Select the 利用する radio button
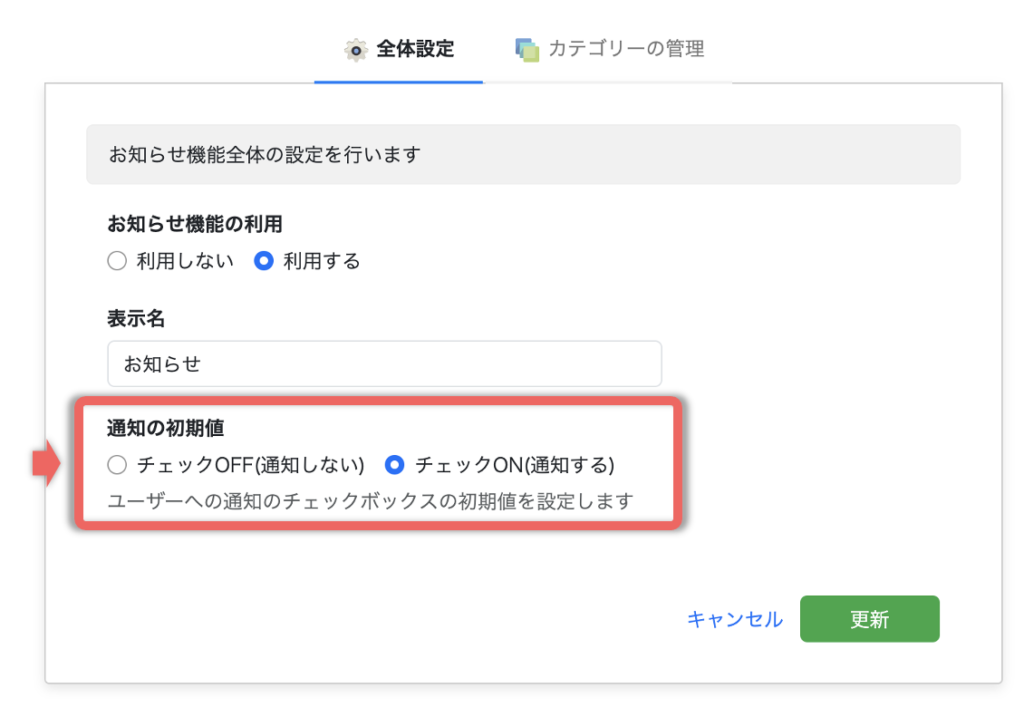Viewport: 1024px width, 707px height. tap(264, 261)
